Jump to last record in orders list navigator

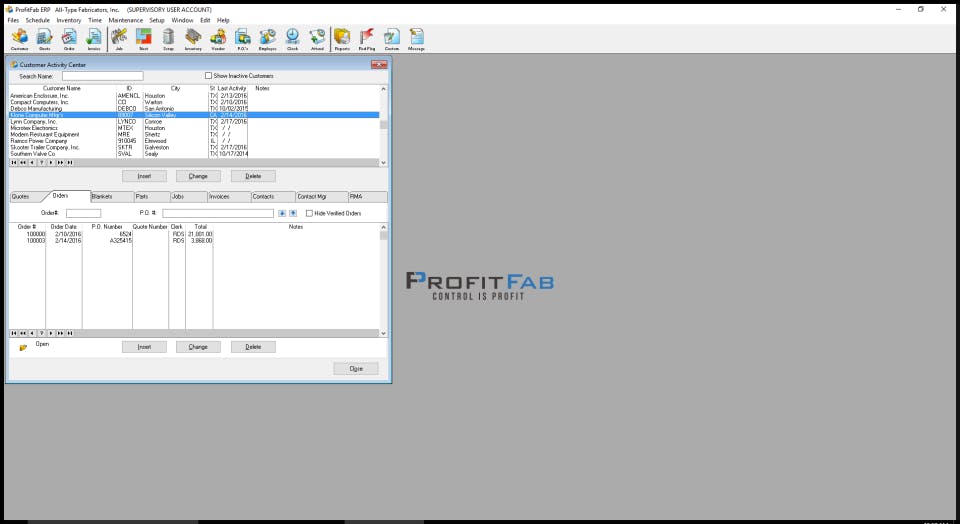[70, 334]
